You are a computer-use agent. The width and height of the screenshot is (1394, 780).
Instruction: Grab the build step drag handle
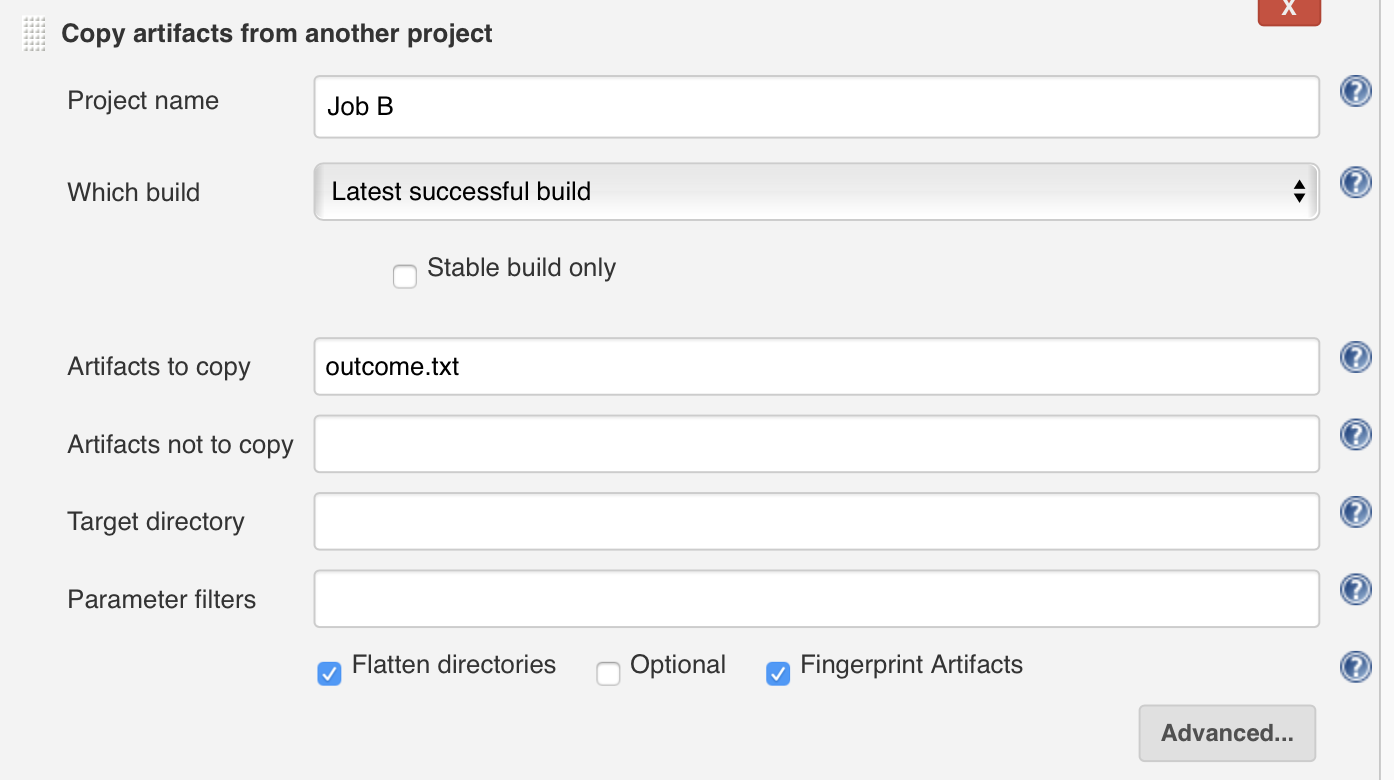tap(35, 34)
